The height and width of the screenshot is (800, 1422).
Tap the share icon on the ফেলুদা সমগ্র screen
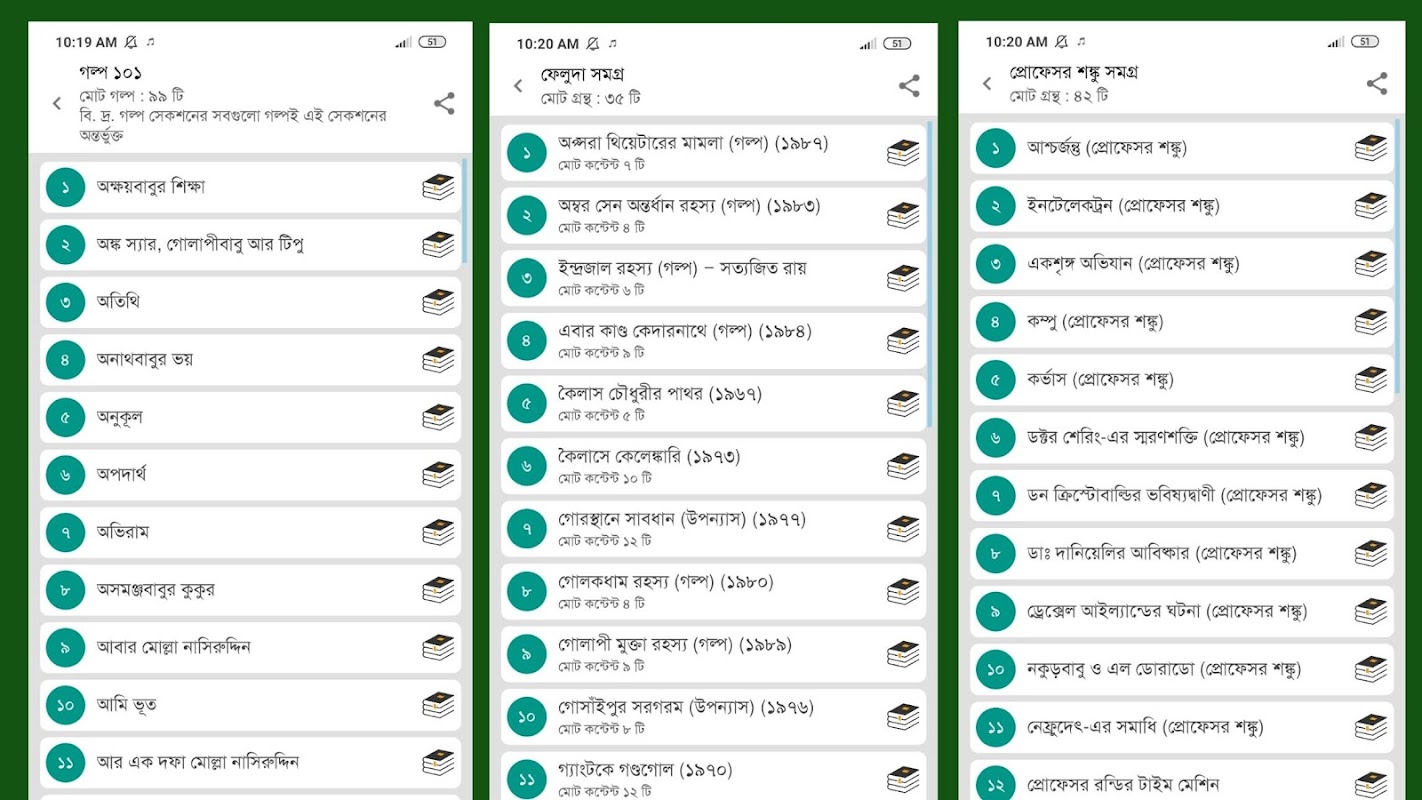point(909,86)
